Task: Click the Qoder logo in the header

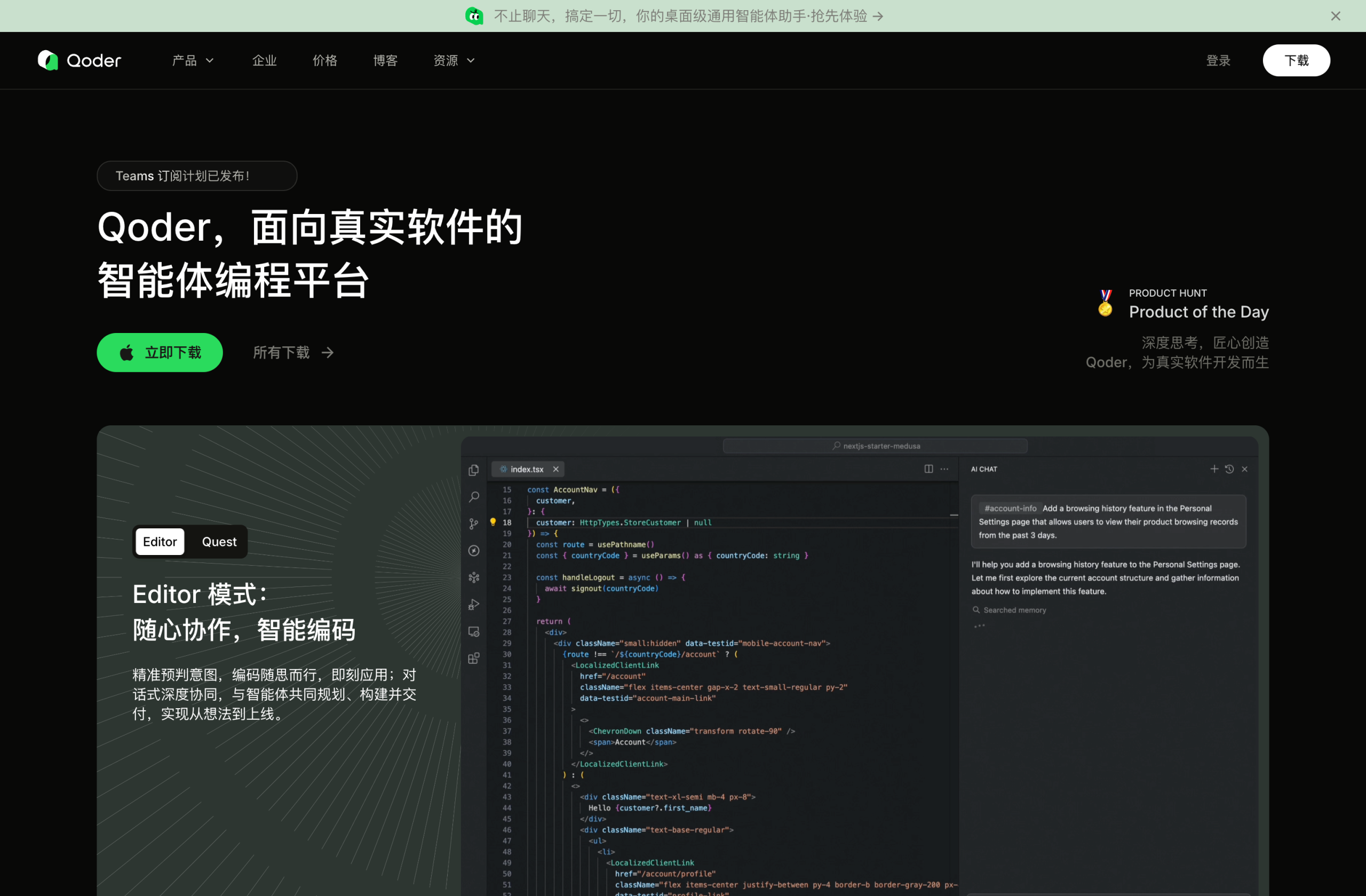Action: (79, 60)
